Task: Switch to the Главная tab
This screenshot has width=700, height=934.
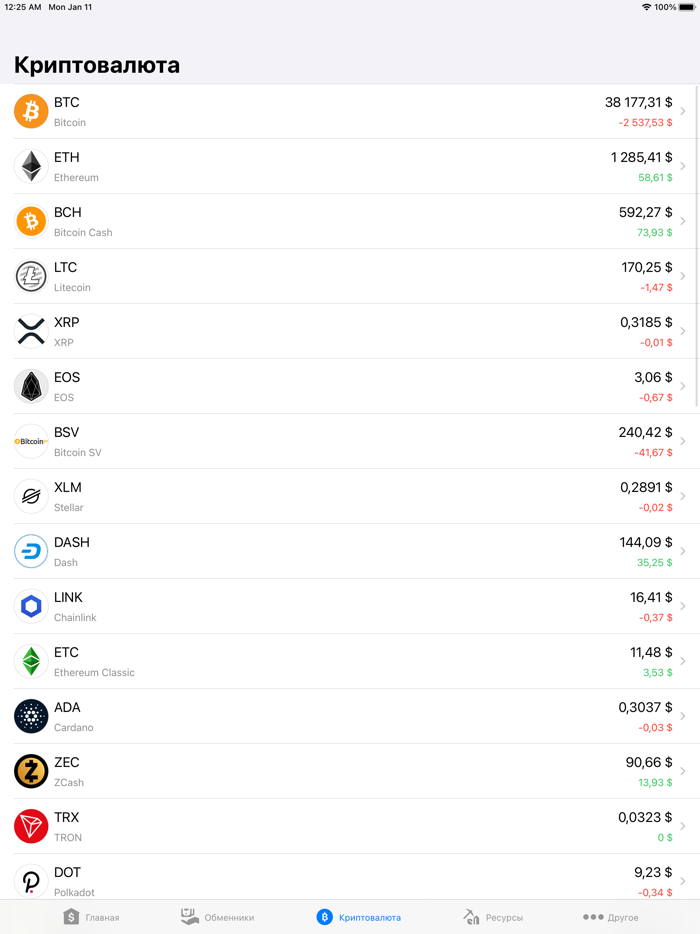Action: click(91, 917)
